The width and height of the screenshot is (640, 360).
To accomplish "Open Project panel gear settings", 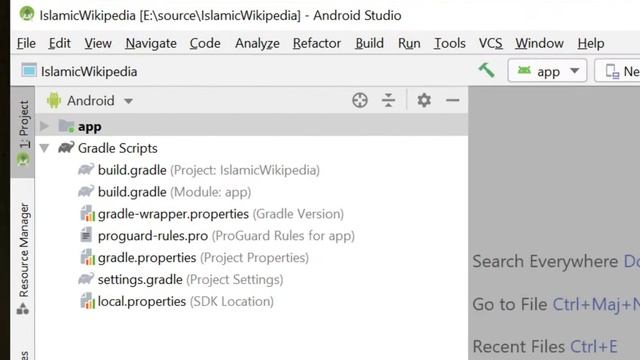I will [424, 100].
